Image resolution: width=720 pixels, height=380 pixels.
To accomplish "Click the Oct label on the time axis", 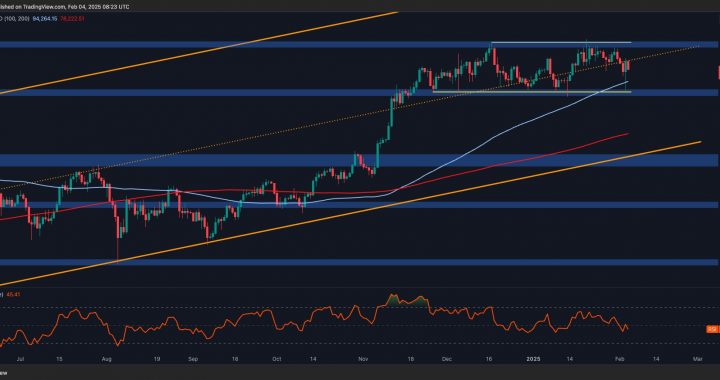I will pyautogui.click(x=276, y=359).
